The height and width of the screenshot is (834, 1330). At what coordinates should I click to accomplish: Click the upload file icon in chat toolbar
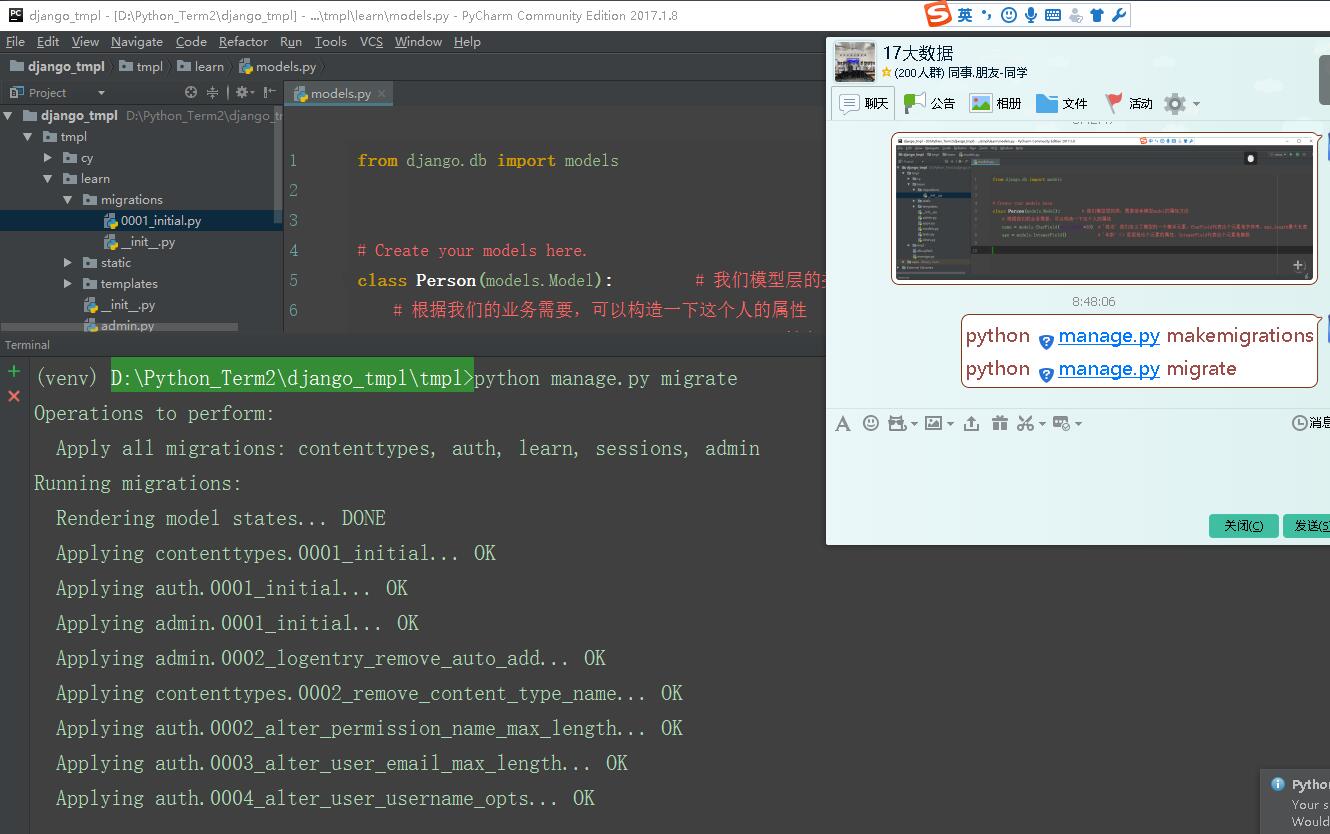[x=971, y=423]
